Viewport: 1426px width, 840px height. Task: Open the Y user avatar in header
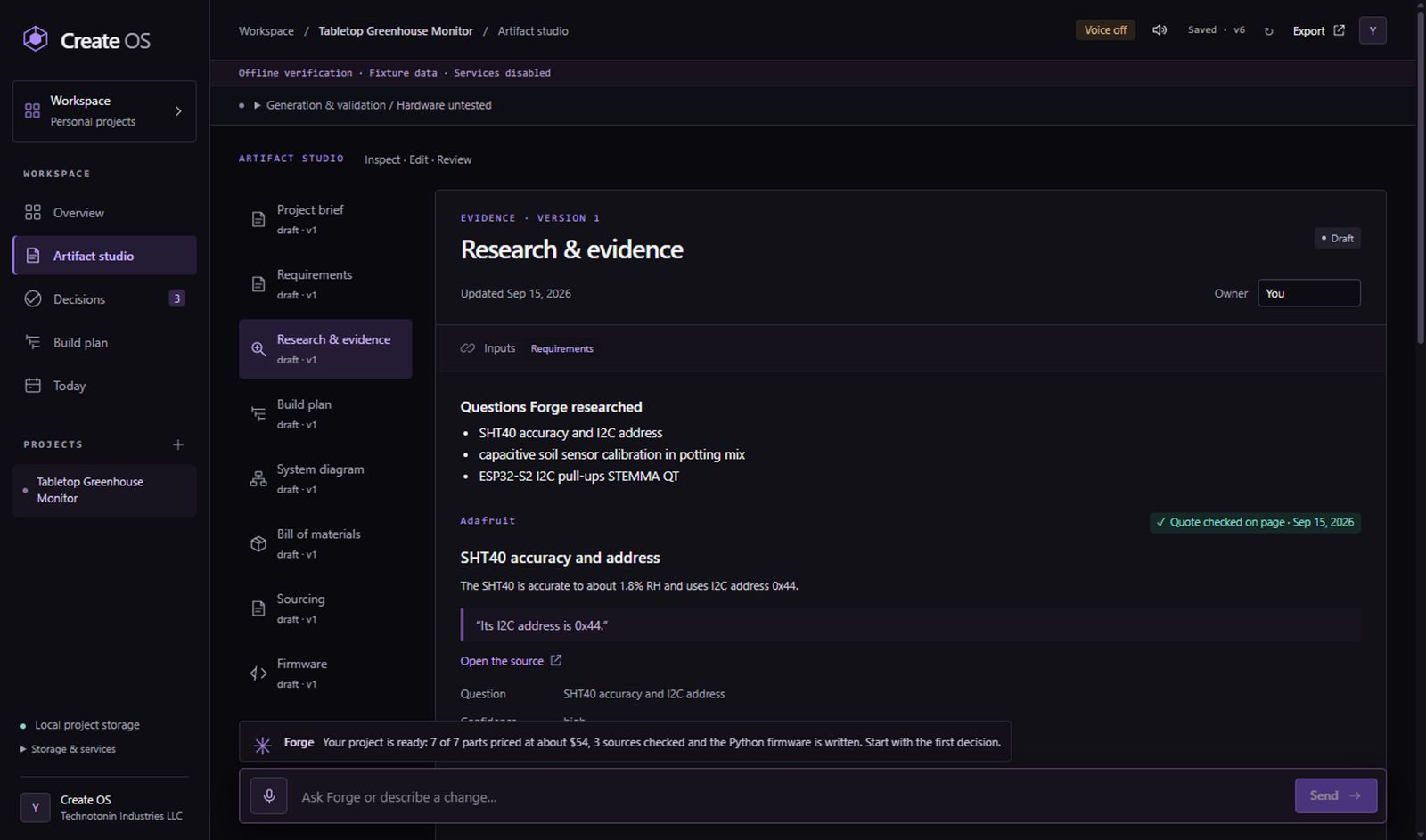(1373, 30)
